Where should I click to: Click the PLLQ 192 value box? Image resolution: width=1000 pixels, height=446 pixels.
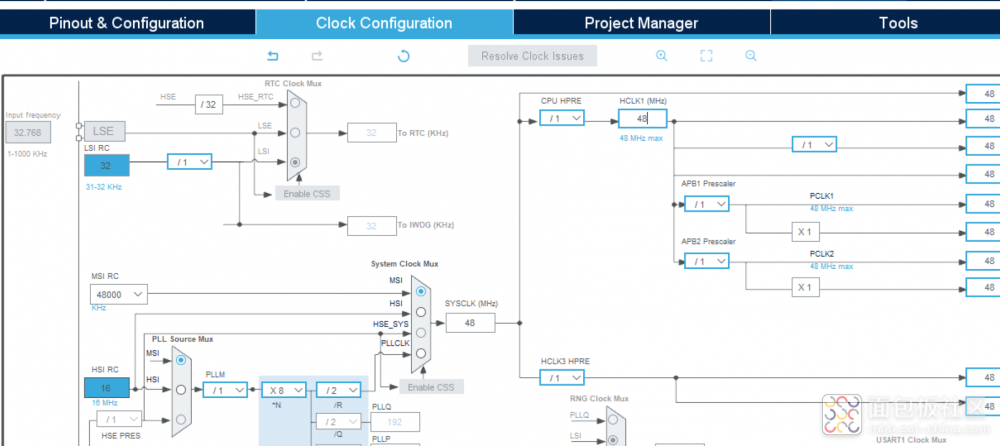[x=395, y=422]
